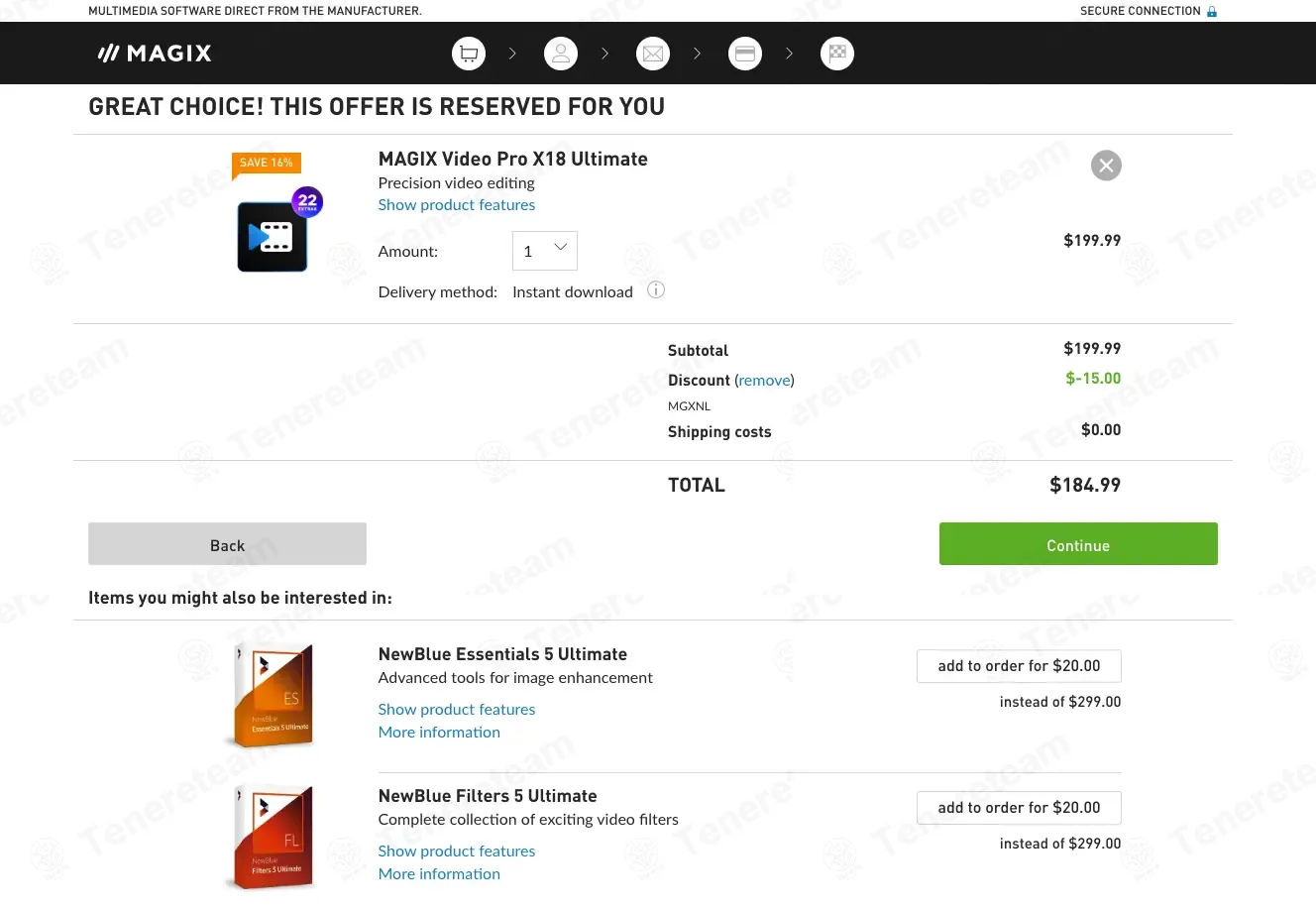Show delivery method info icon
The height and width of the screenshot is (909, 1316).
pyautogui.click(x=656, y=290)
